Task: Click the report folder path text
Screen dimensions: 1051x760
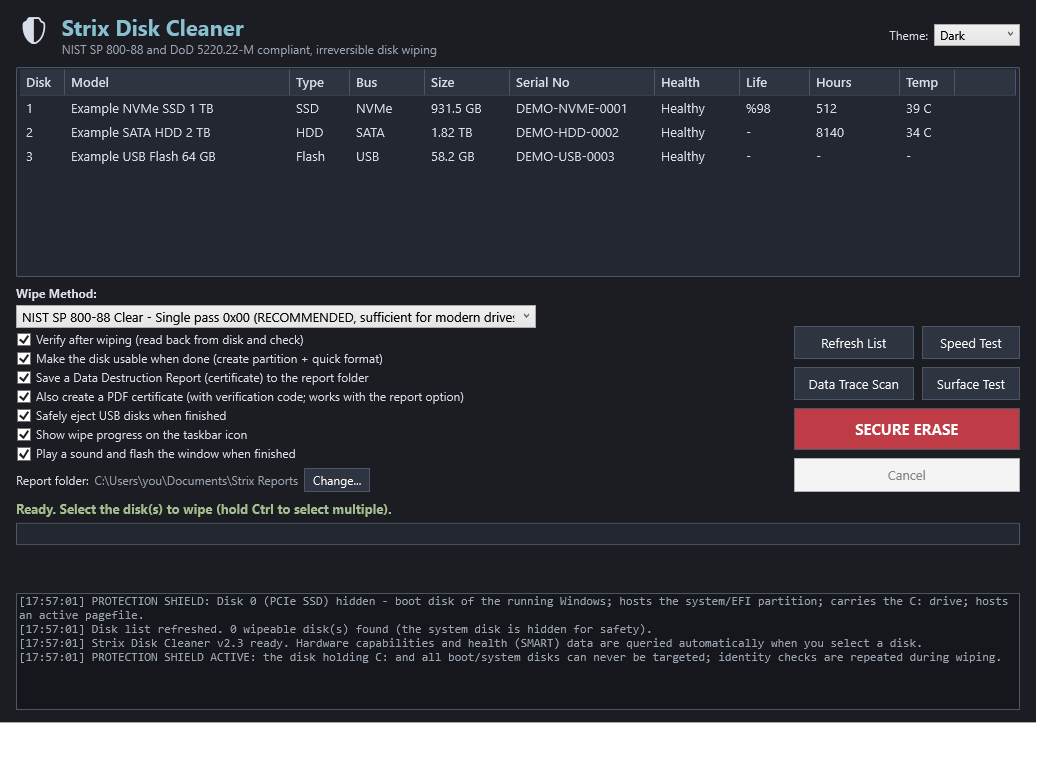Action: tap(196, 481)
